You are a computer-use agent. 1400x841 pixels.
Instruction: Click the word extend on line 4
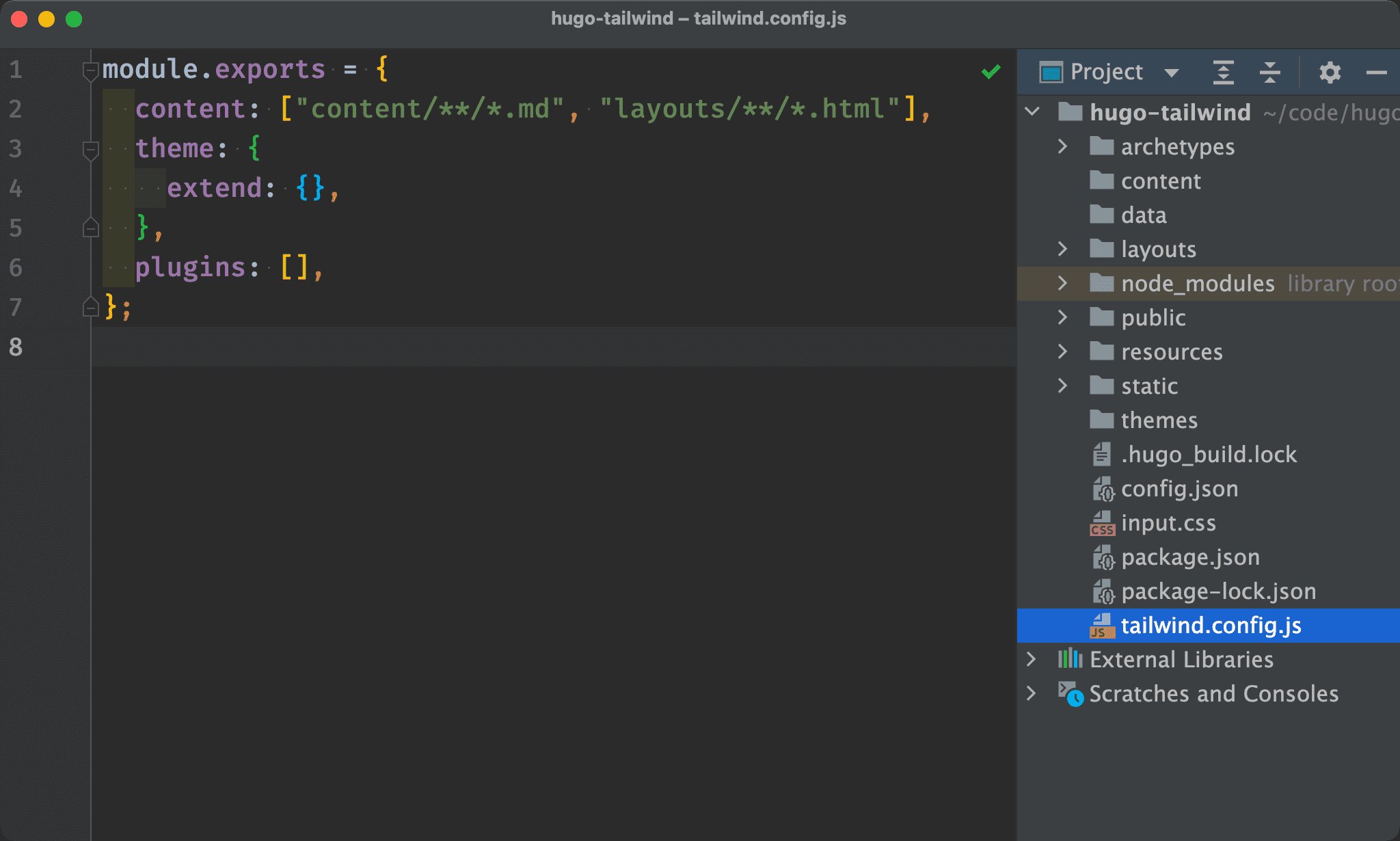coord(215,188)
